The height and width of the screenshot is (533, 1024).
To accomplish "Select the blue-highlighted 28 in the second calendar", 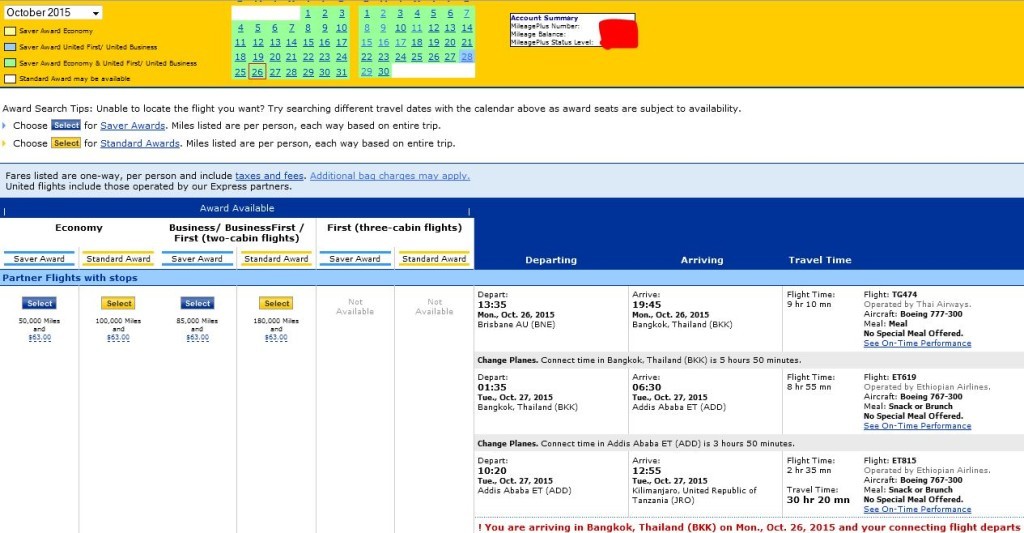I will tap(466, 57).
